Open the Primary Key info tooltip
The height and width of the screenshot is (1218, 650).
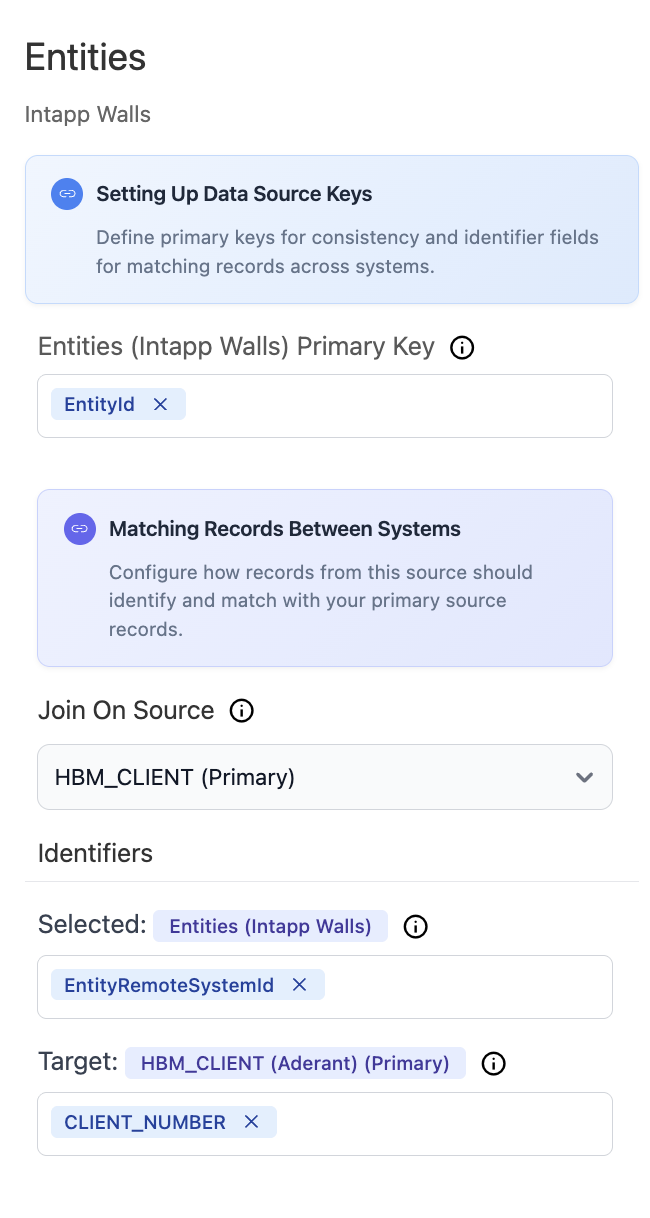click(461, 347)
